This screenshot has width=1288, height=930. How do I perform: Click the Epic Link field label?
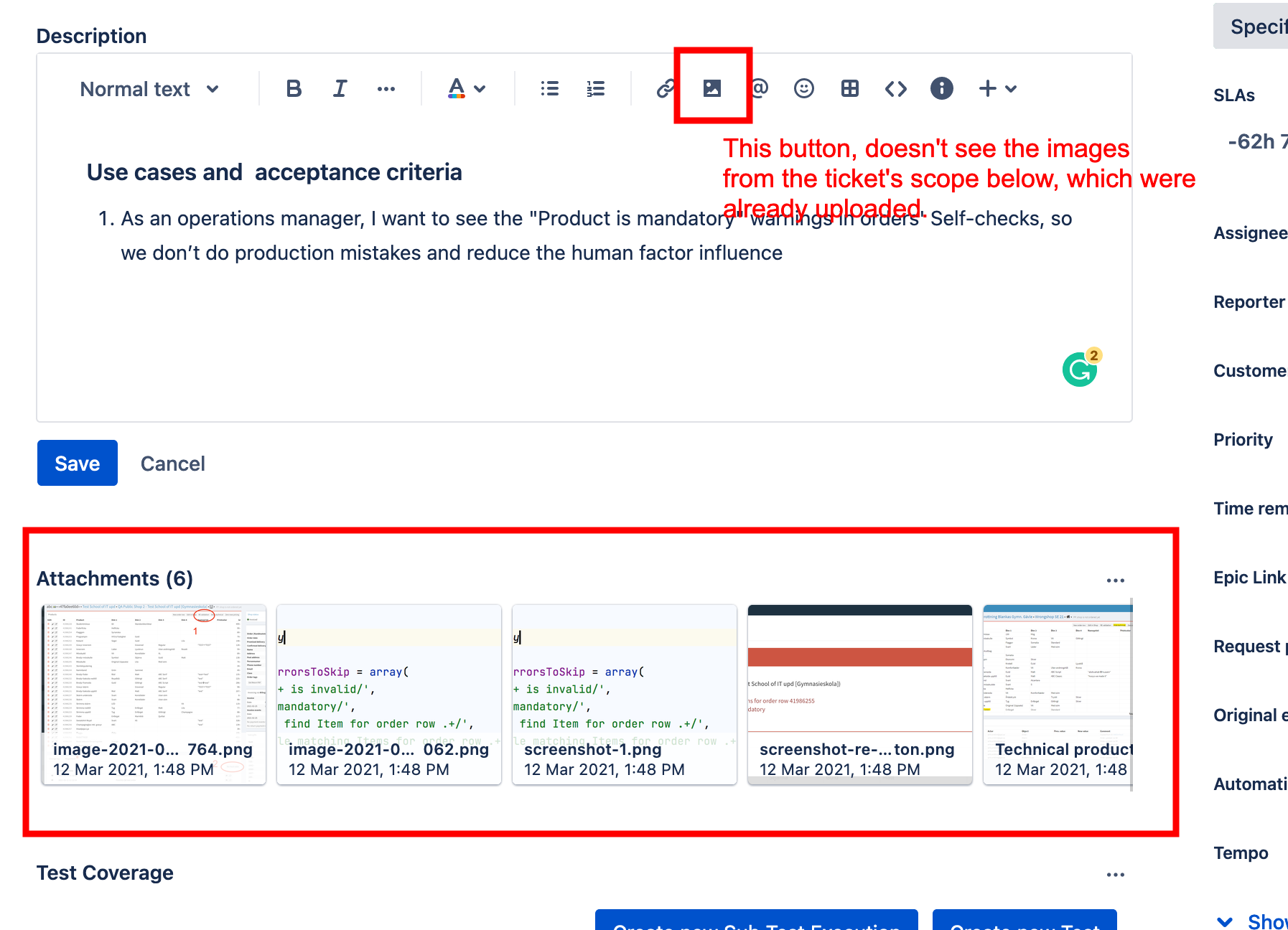click(x=1249, y=578)
